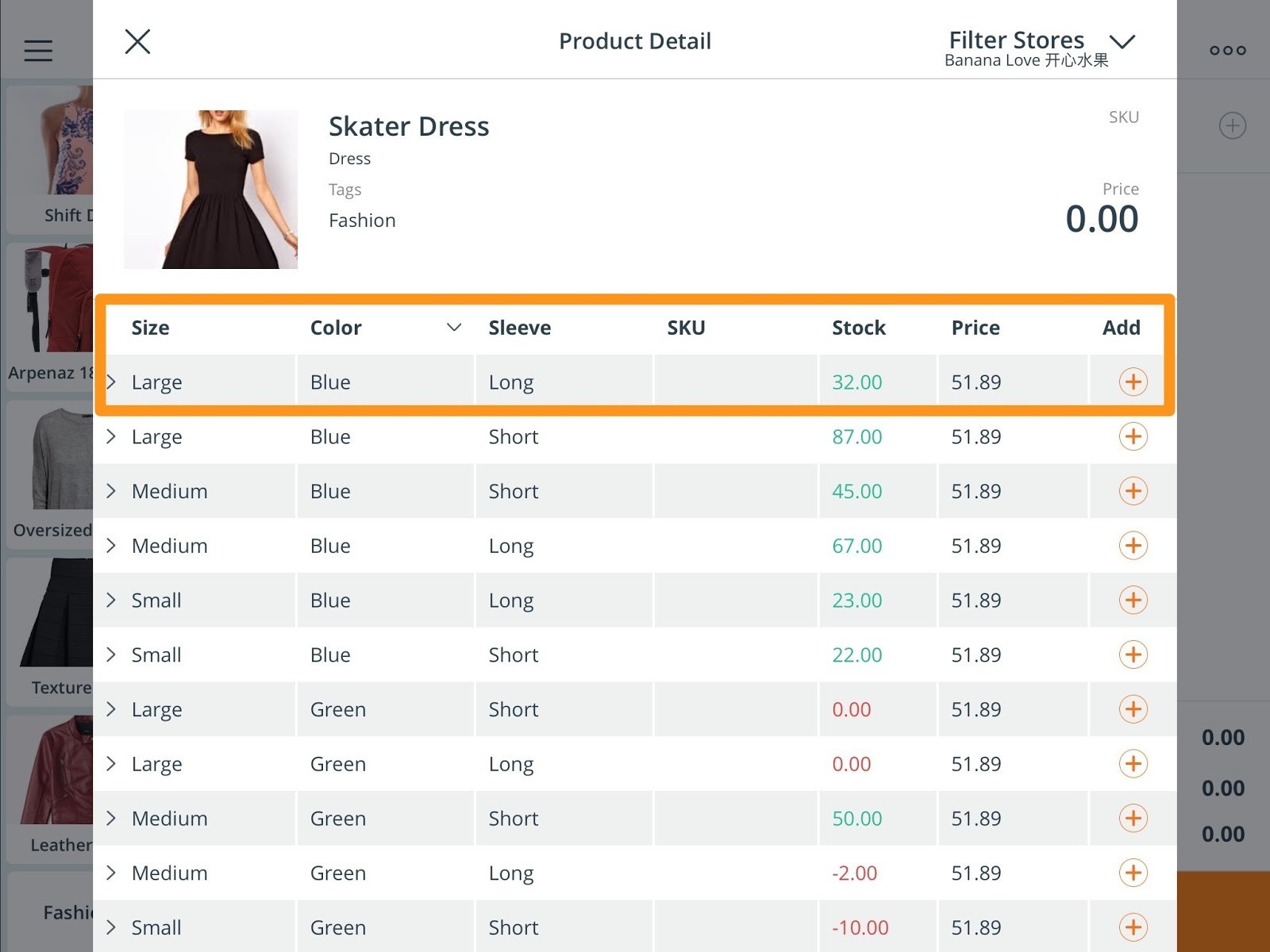Image resolution: width=1270 pixels, height=952 pixels.
Task: Add the Large Green Short variant
Action: click(x=1133, y=709)
